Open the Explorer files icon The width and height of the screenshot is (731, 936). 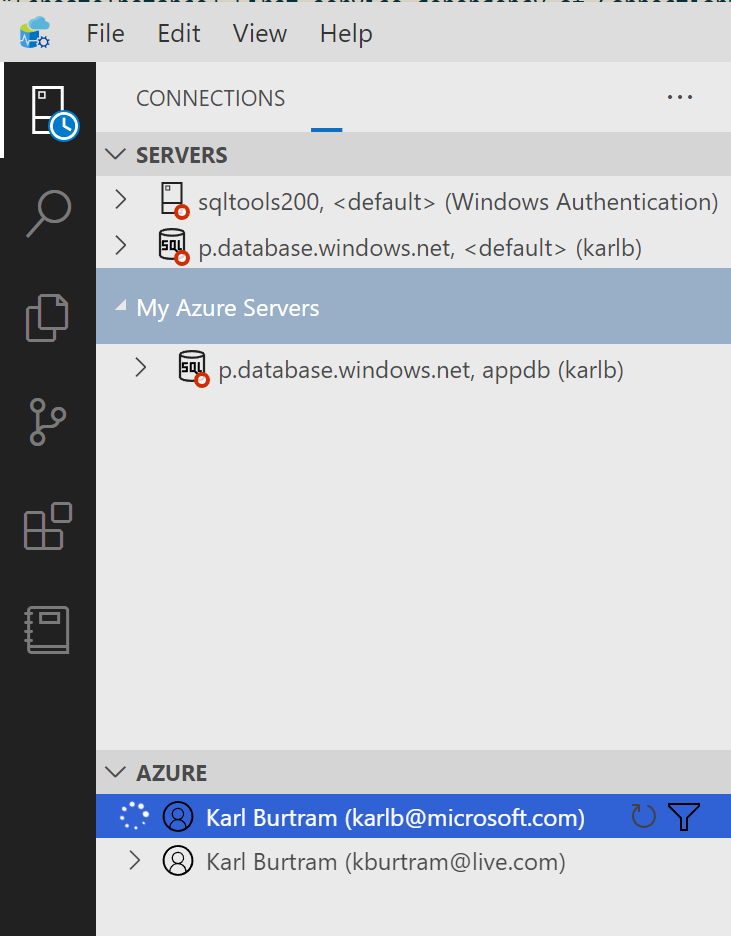(x=48, y=317)
